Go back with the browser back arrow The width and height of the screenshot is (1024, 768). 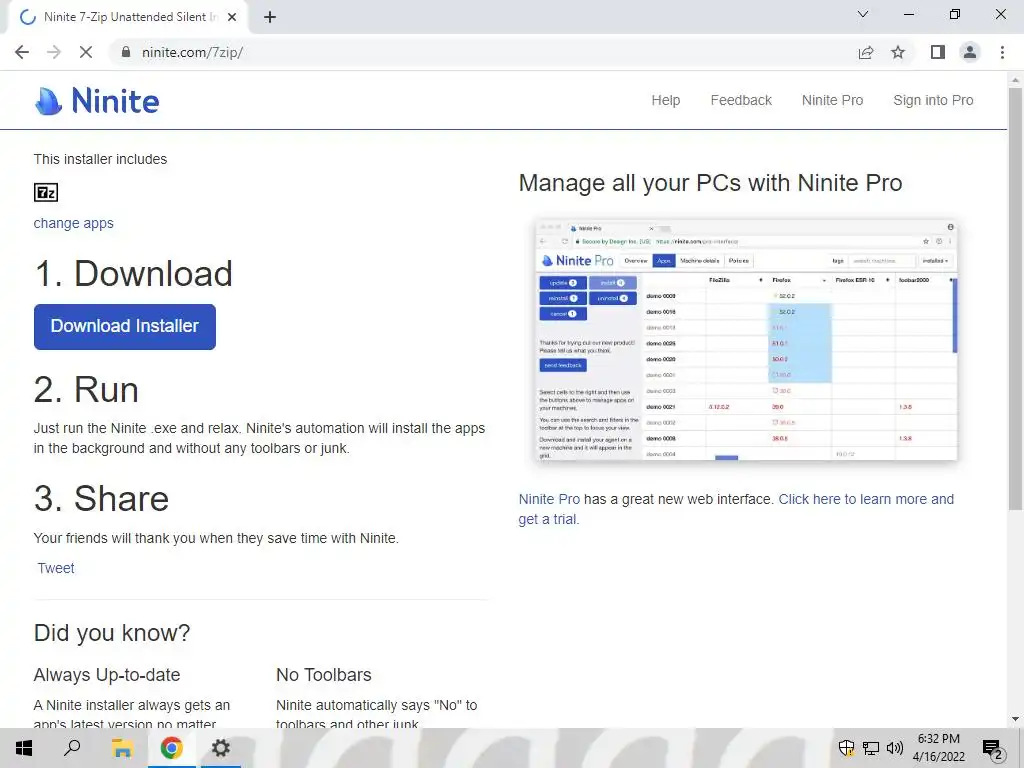(22, 52)
